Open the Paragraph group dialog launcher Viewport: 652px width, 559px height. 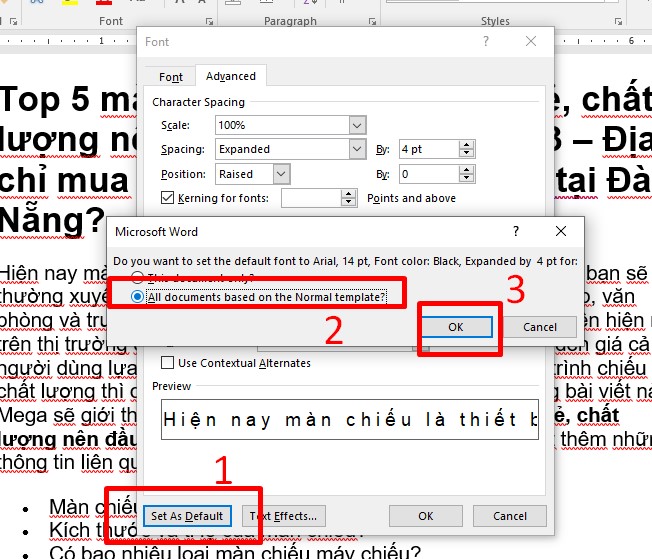tap(372, 21)
